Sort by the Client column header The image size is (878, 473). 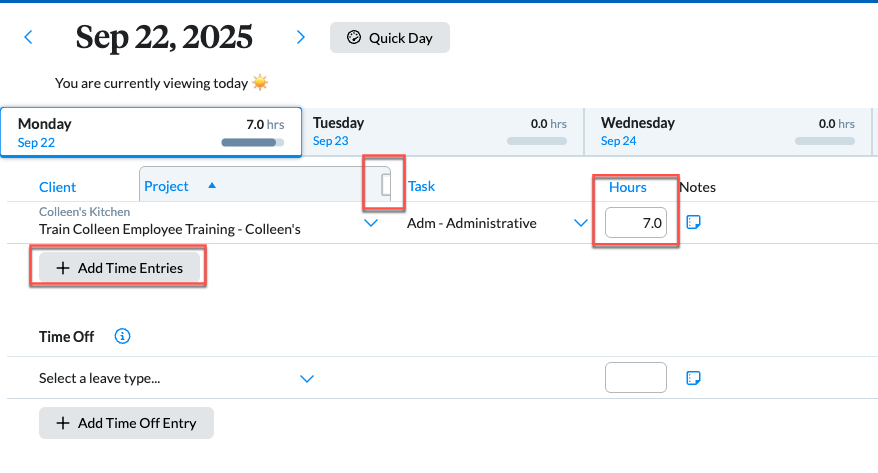pyautogui.click(x=57, y=187)
